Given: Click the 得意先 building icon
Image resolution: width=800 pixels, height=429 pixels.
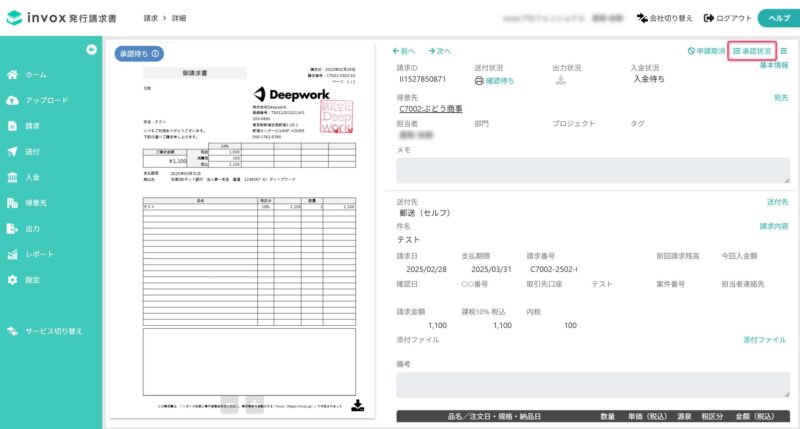Looking at the screenshot, I should coord(12,203).
